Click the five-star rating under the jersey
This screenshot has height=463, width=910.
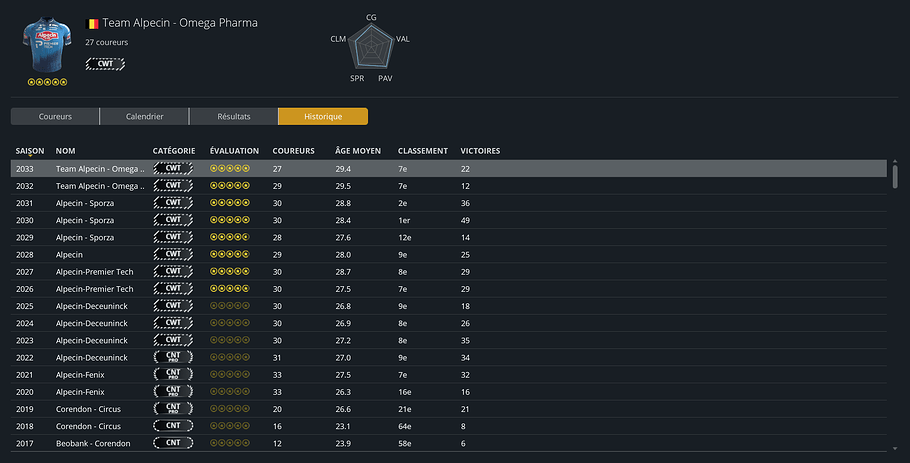click(x=47, y=82)
